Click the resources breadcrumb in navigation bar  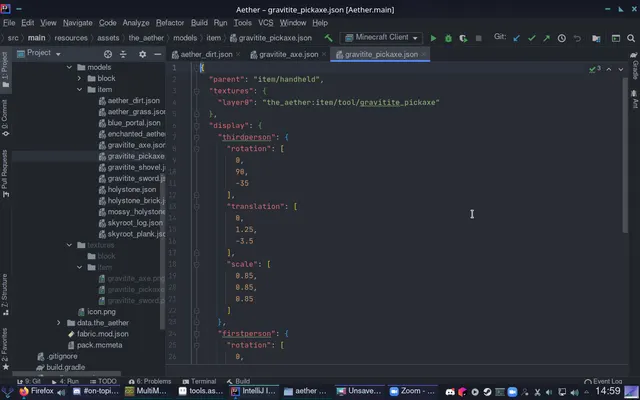pyautogui.click(x=71, y=38)
